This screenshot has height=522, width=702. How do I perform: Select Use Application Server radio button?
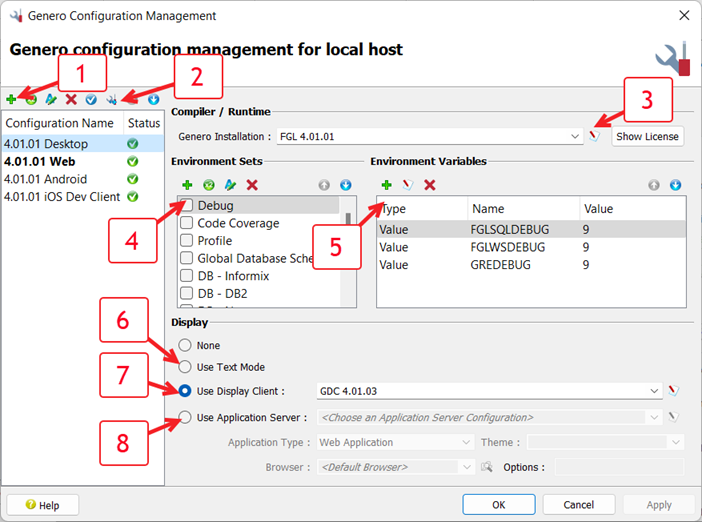[185, 417]
